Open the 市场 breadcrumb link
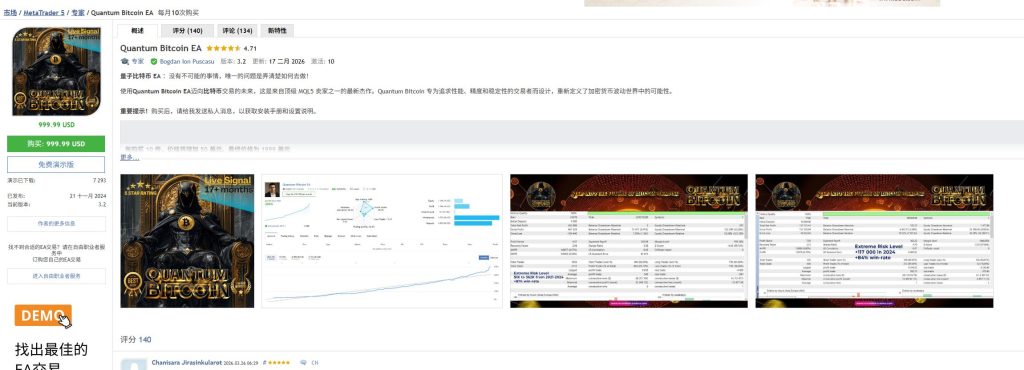Screen dimensions: 1024x370 click(x=10, y=12)
